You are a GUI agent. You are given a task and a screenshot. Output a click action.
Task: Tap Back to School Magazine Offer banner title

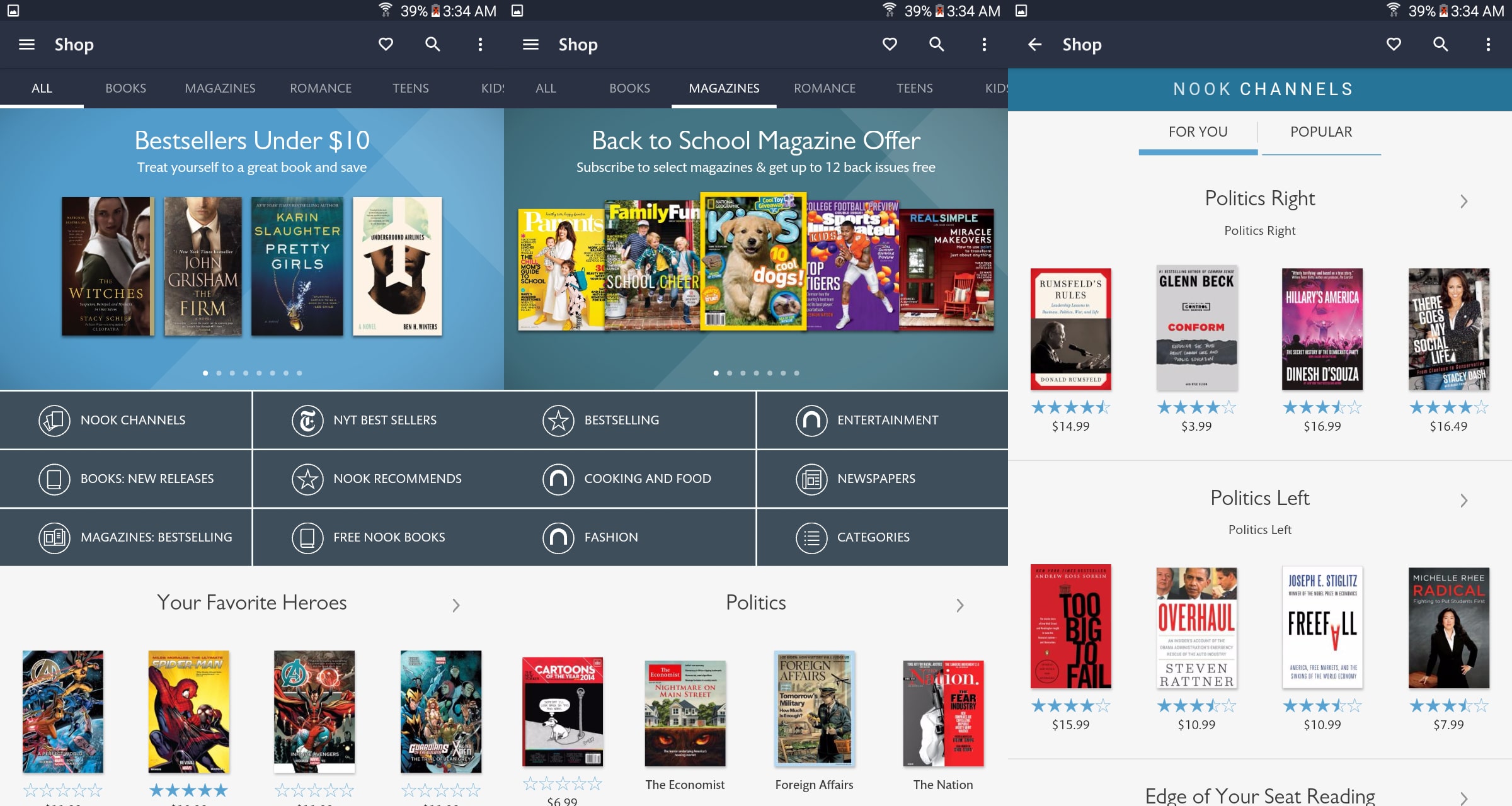(x=756, y=140)
